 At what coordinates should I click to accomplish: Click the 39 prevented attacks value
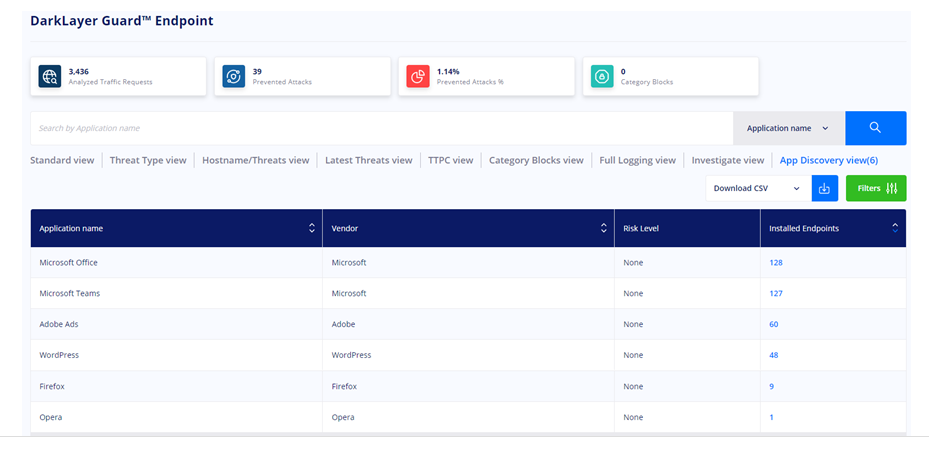click(257, 72)
